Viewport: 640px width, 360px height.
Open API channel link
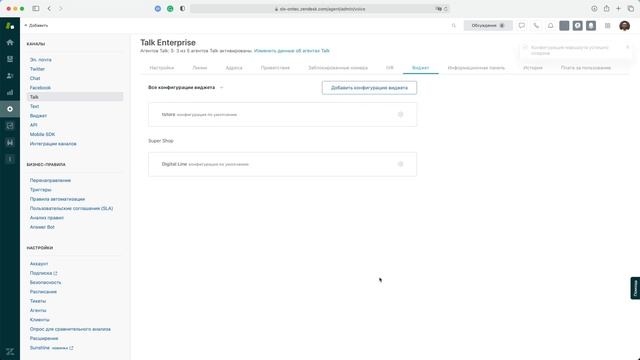33,125
